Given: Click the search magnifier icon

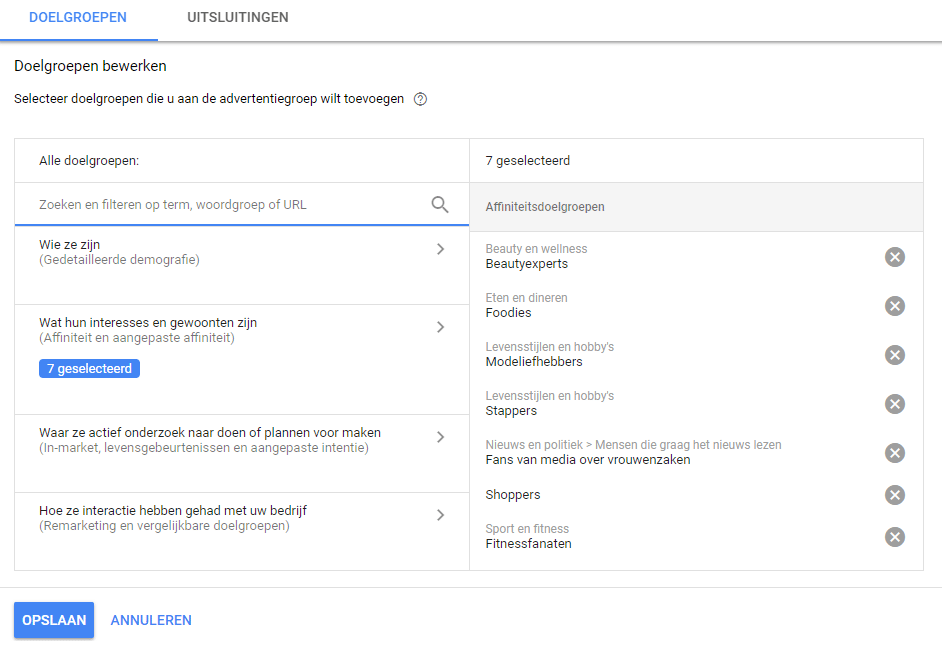Looking at the screenshot, I should click(440, 204).
